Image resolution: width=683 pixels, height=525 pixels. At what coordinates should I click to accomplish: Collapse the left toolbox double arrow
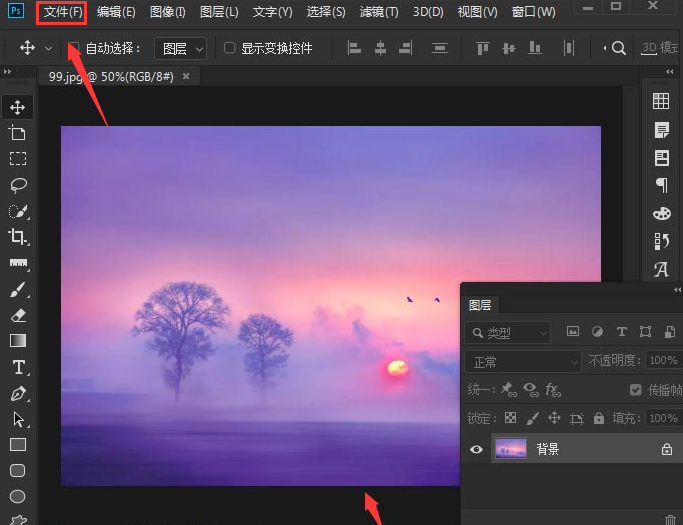[x=7, y=71]
